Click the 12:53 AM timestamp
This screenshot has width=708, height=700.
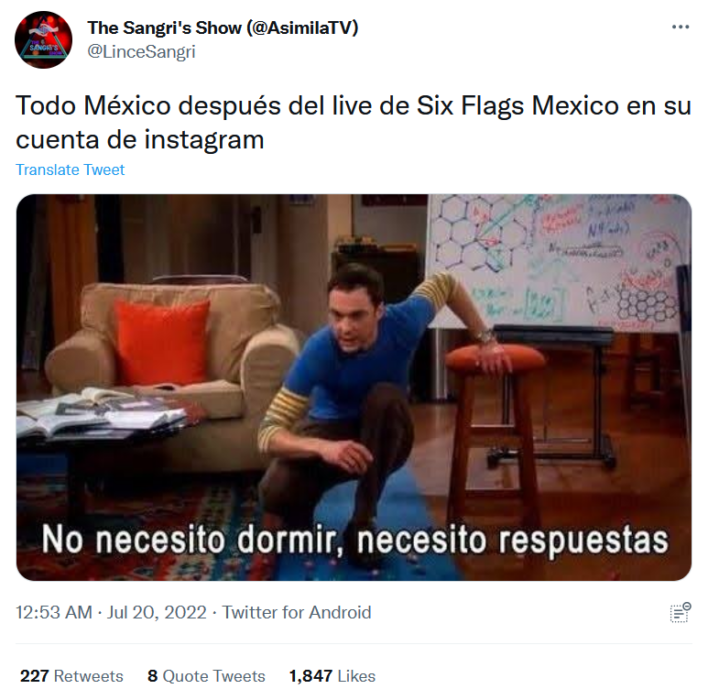[x=54, y=612]
